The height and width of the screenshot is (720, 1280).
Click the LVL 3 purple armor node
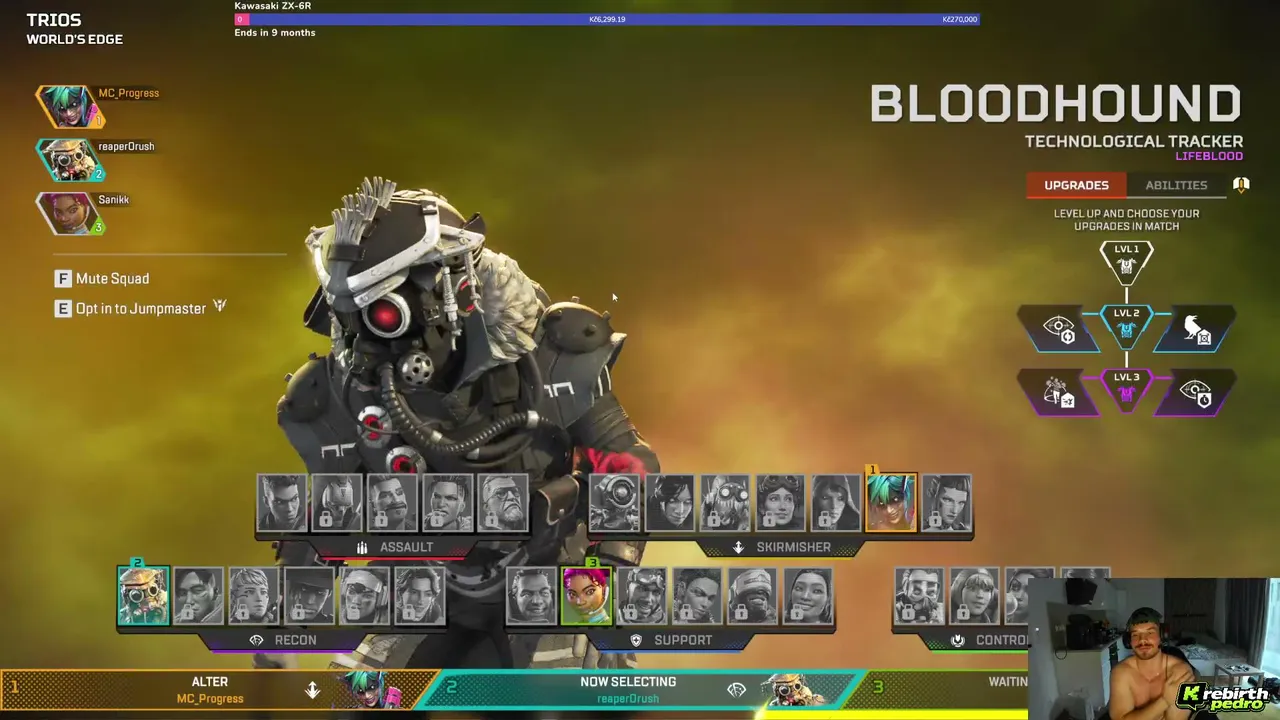click(1127, 390)
